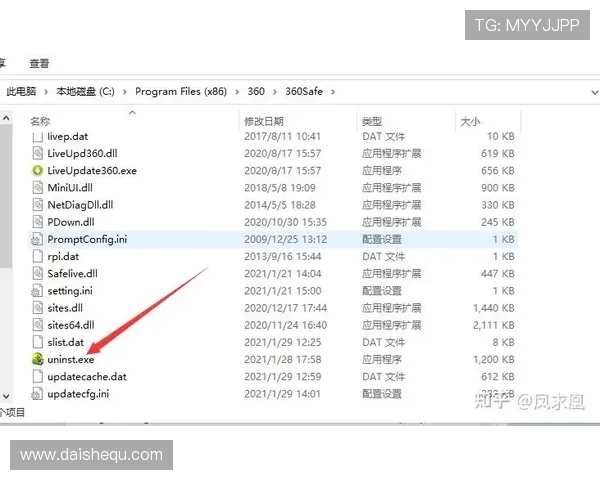Click the MiniUI.dll file icon
Viewport: 600px width, 480px height.
38,188
